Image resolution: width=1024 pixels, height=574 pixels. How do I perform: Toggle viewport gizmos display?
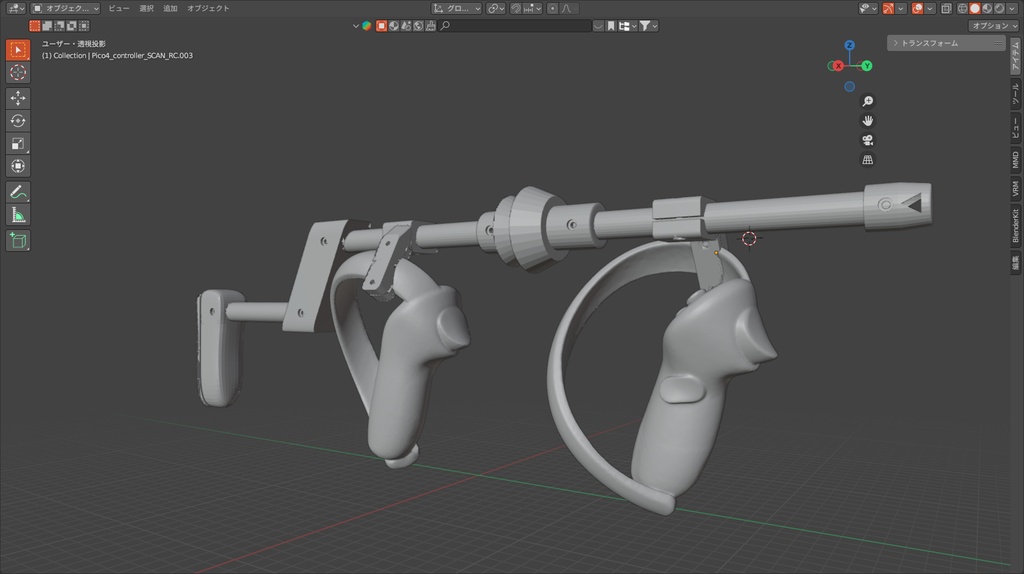point(888,8)
